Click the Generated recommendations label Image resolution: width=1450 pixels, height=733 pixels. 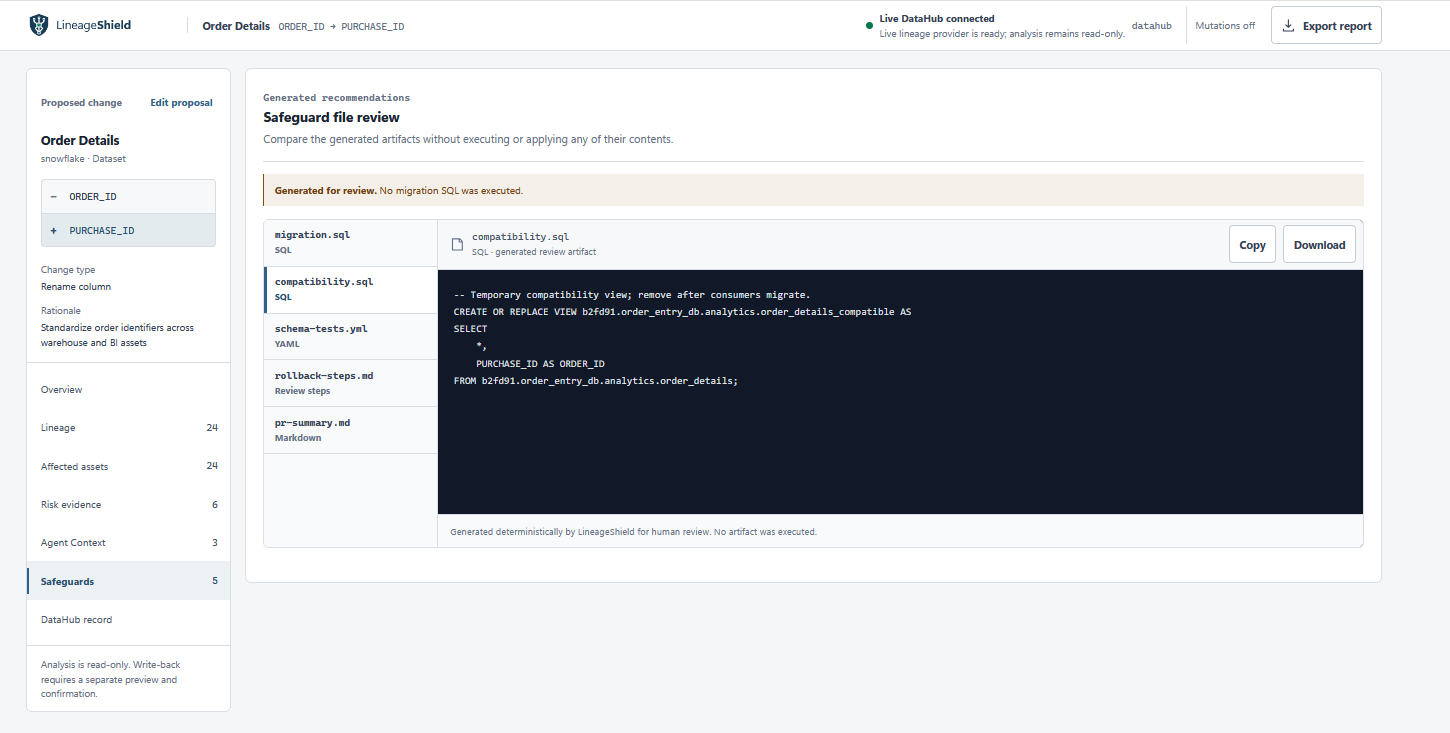tap(336, 98)
